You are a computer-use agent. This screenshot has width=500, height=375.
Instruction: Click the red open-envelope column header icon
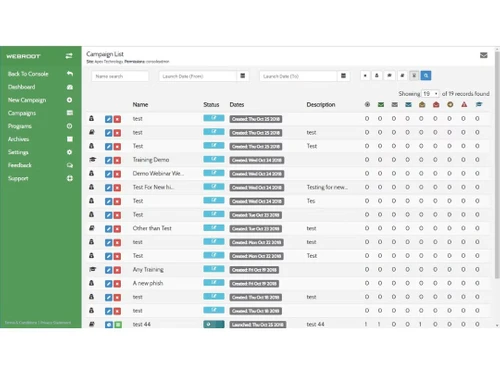[x=436, y=105]
